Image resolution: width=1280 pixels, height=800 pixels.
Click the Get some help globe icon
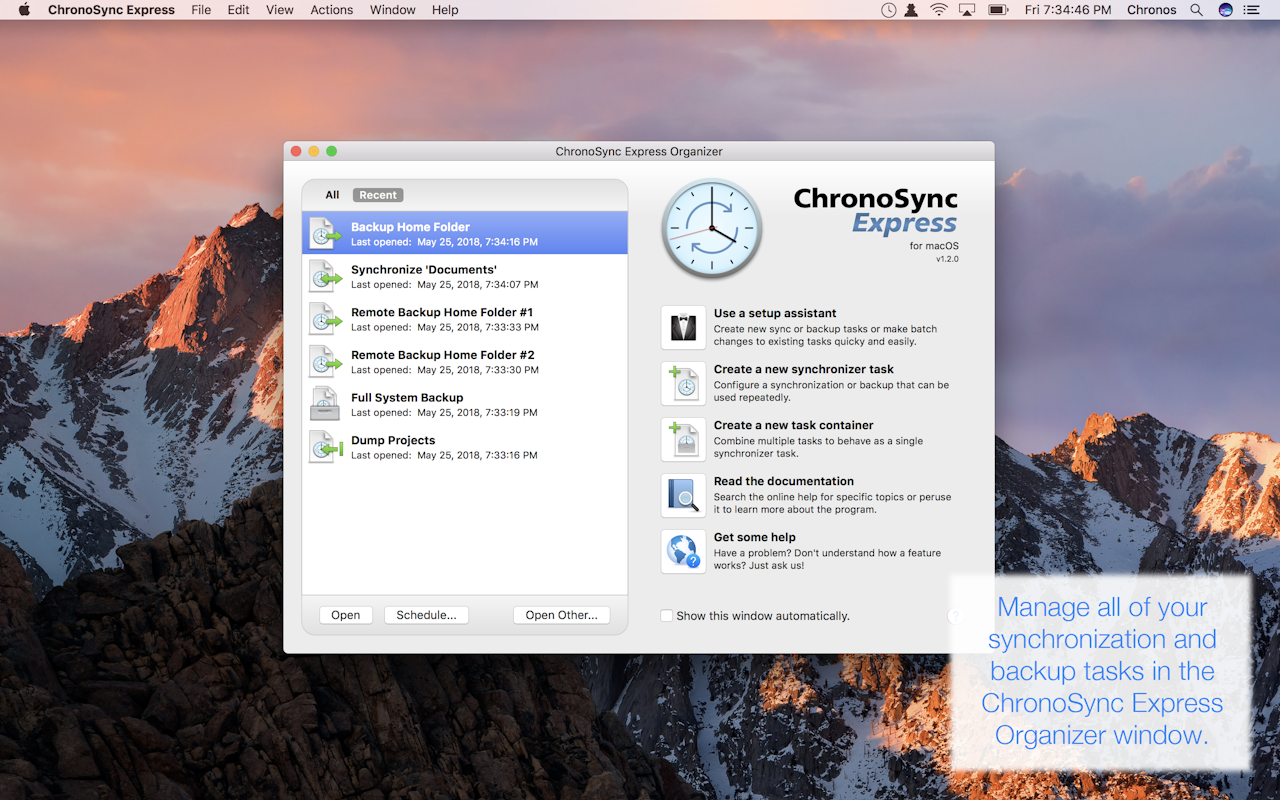pyautogui.click(x=683, y=551)
